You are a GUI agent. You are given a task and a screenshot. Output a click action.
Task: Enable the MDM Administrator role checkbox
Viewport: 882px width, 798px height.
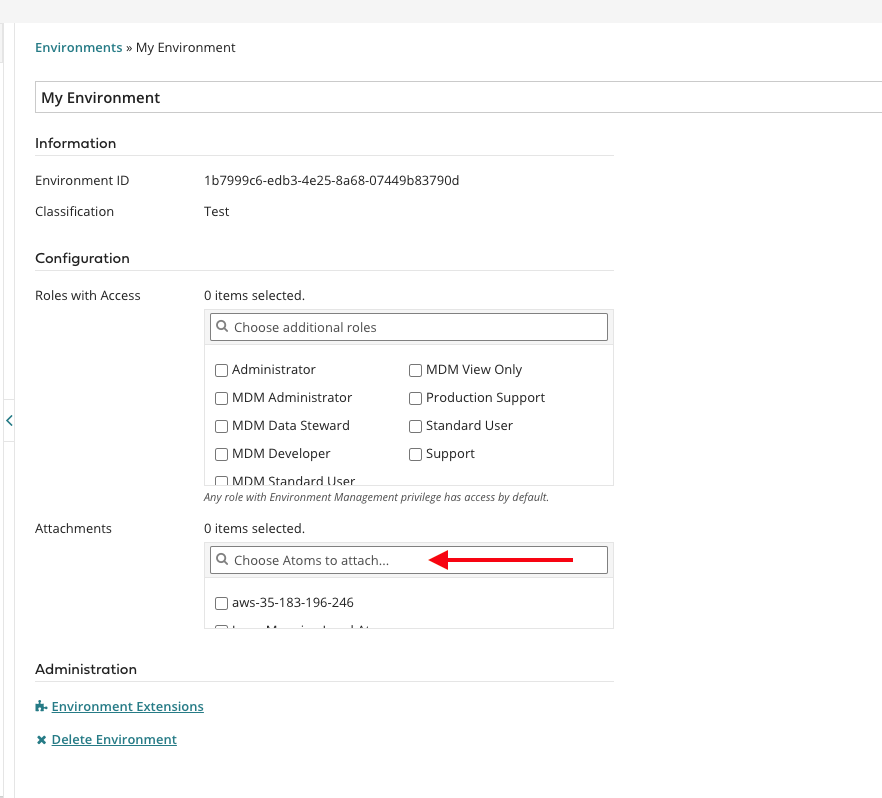(x=222, y=398)
